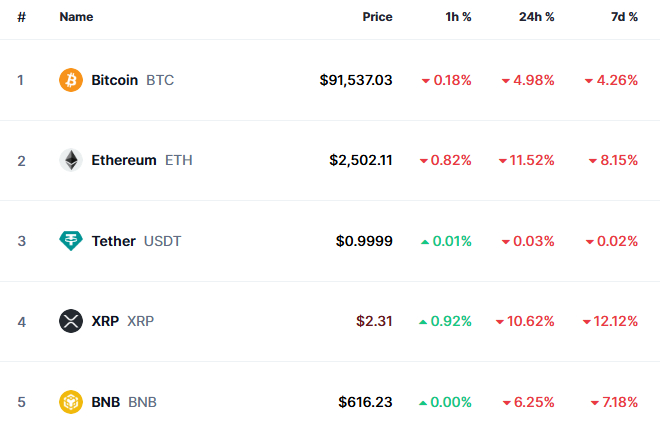Click the Ethereum diamond logo icon

point(71,160)
